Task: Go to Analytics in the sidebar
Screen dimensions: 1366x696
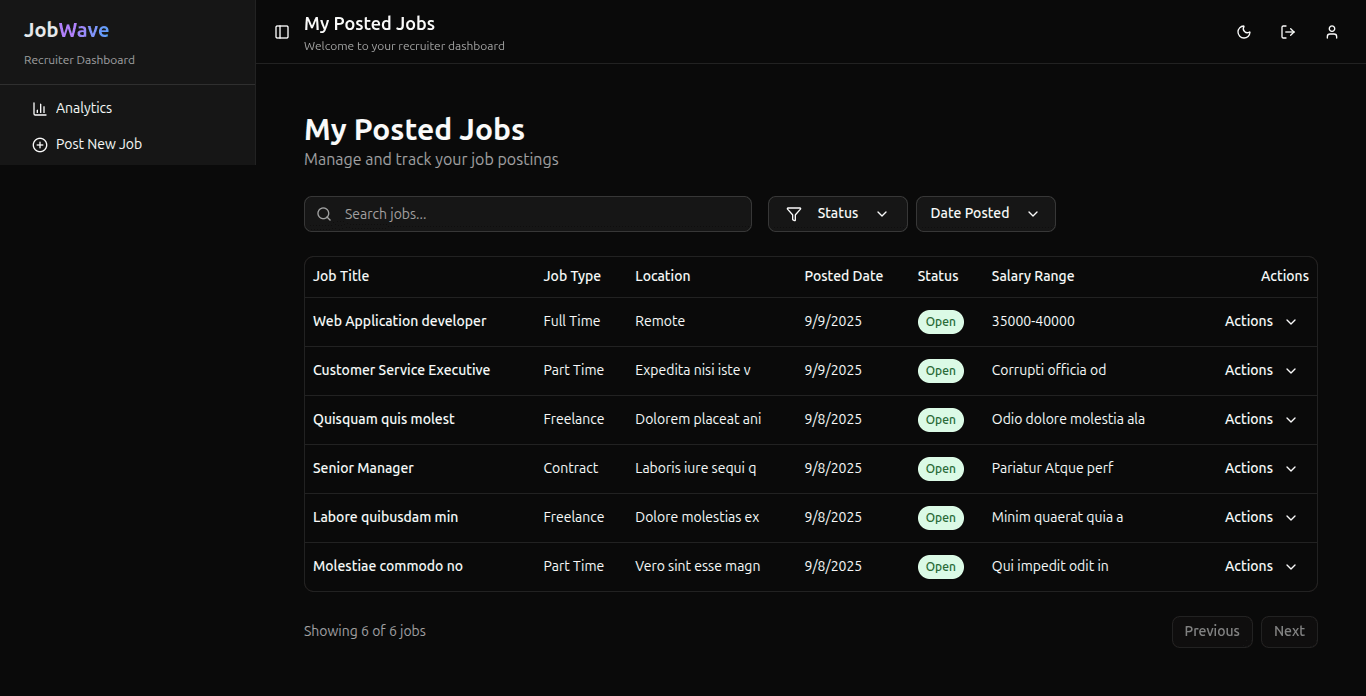Action: pyautogui.click(x=84, y=108)
